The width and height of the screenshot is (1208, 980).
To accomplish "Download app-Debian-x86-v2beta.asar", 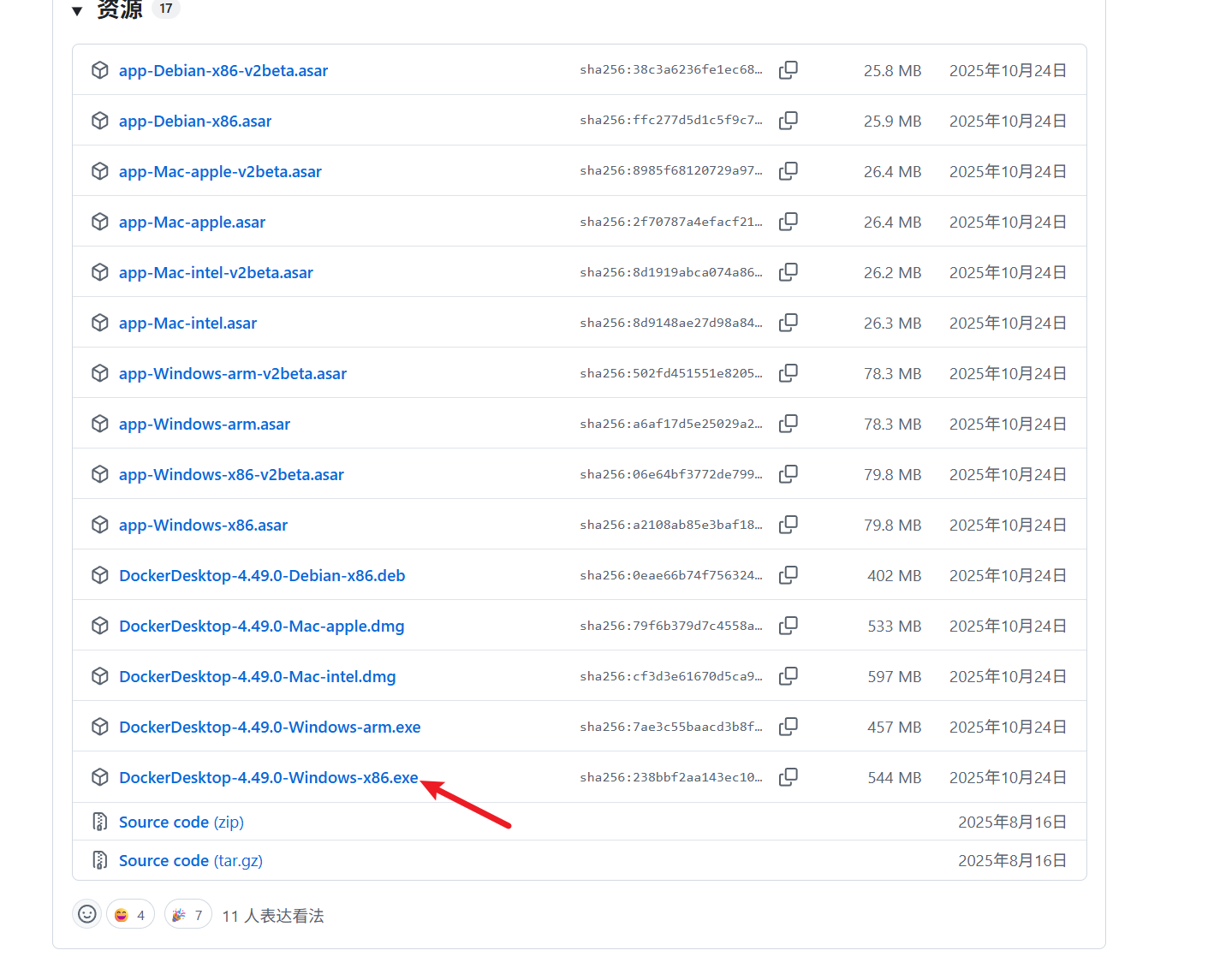I will click(223, 71).
